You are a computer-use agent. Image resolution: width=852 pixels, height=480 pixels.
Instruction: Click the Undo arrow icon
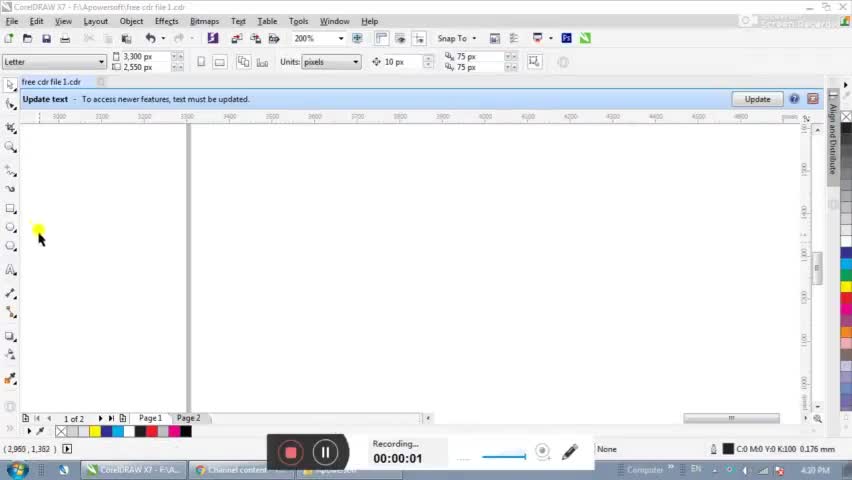click(x=150, y=38)
